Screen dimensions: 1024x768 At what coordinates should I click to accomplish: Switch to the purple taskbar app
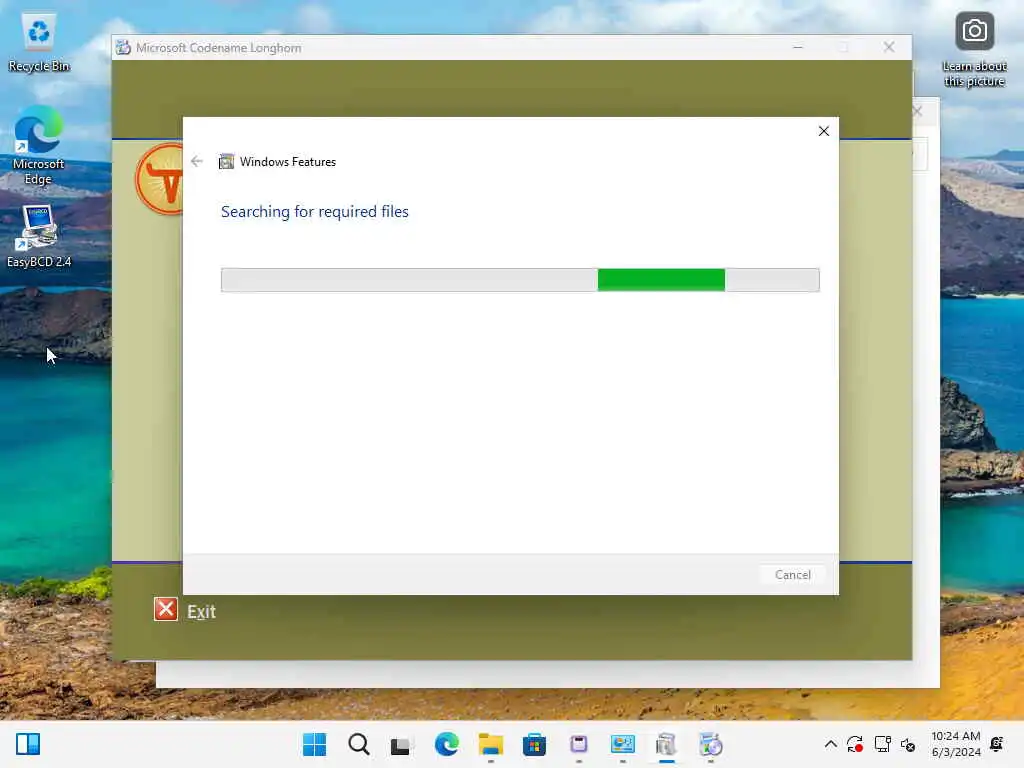tap(579, 744)
